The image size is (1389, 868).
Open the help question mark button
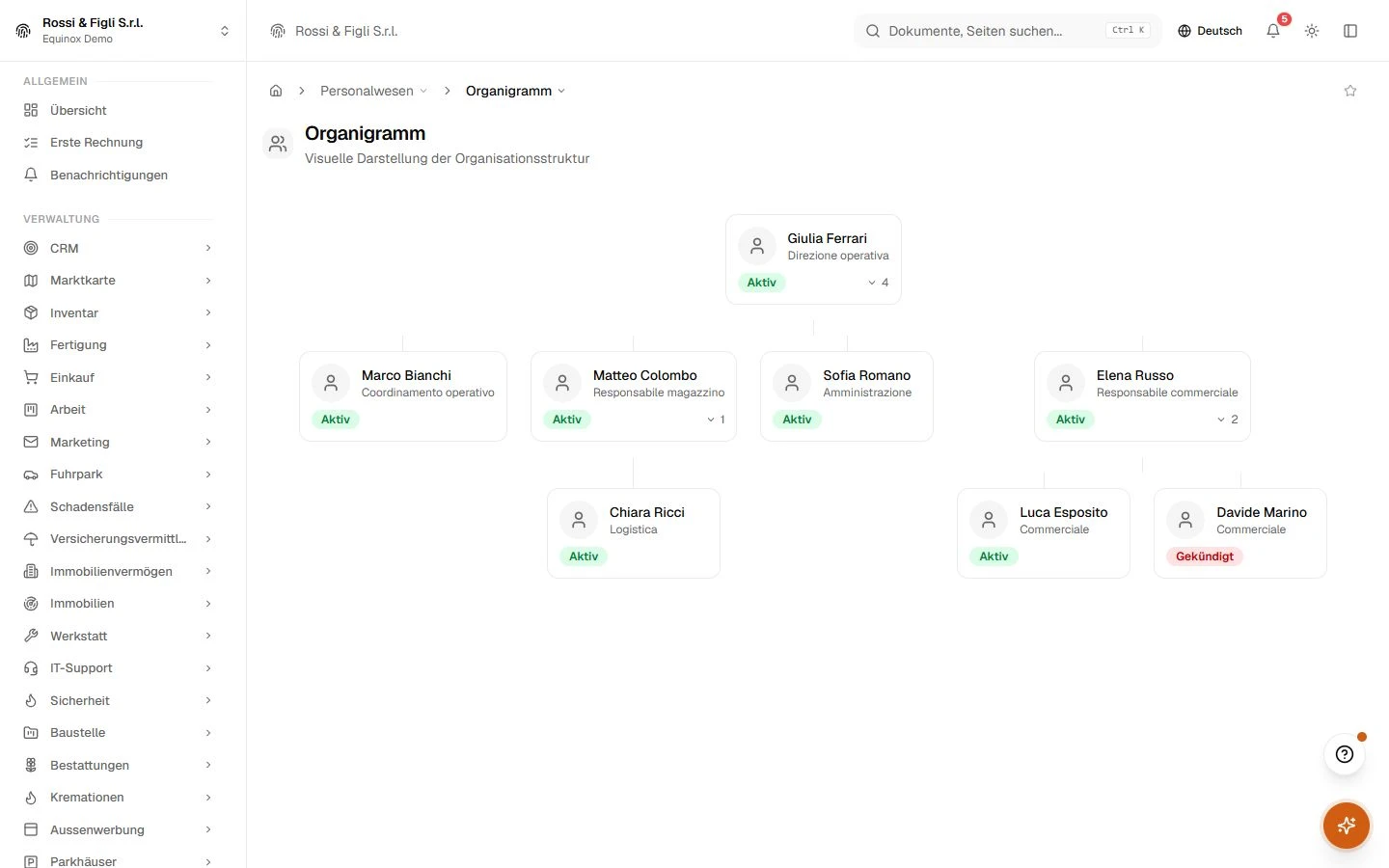(x=1345, y=754)
